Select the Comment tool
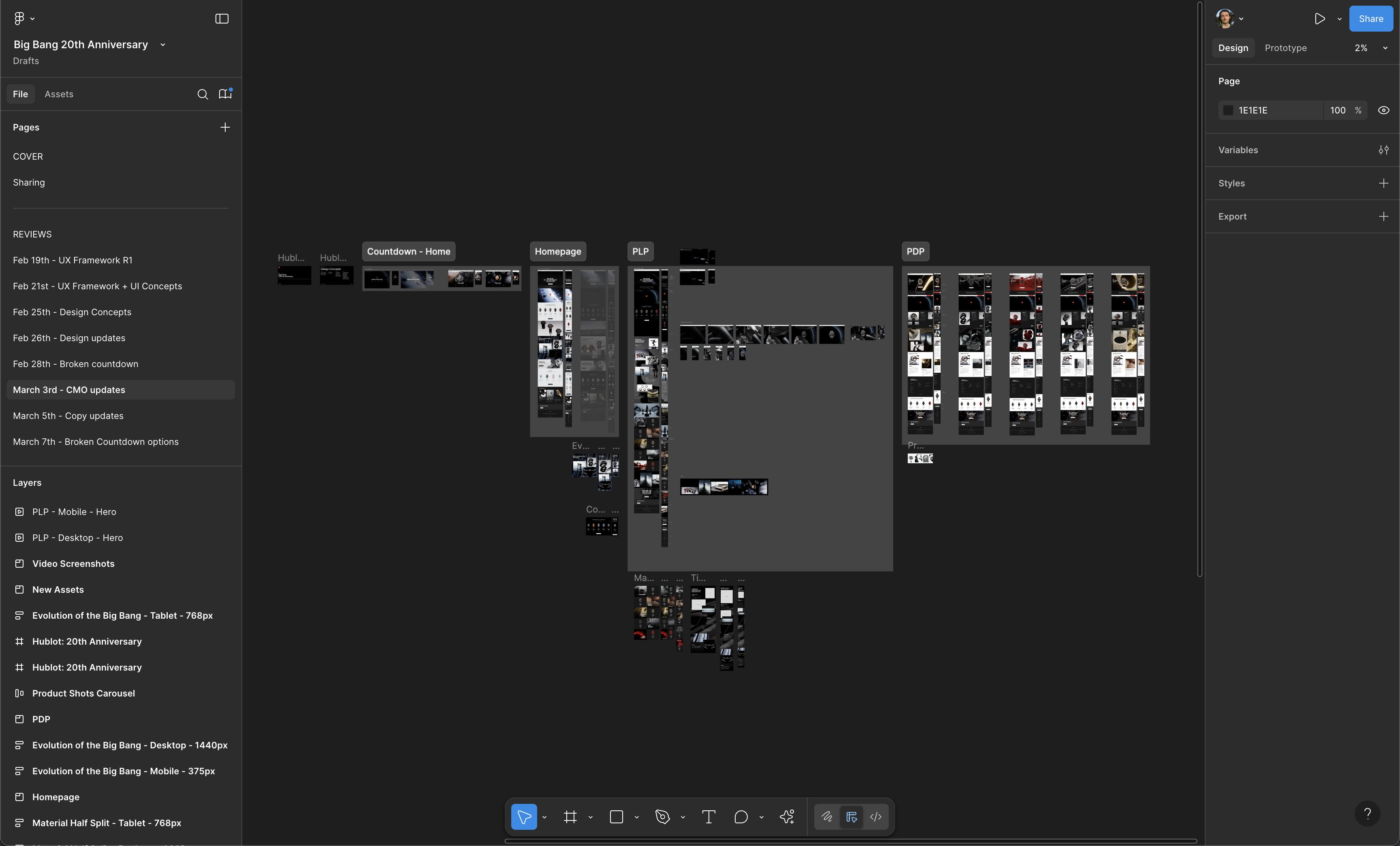Image resolution: width=1400 pixels, height=846 pixels. (741, 817)
